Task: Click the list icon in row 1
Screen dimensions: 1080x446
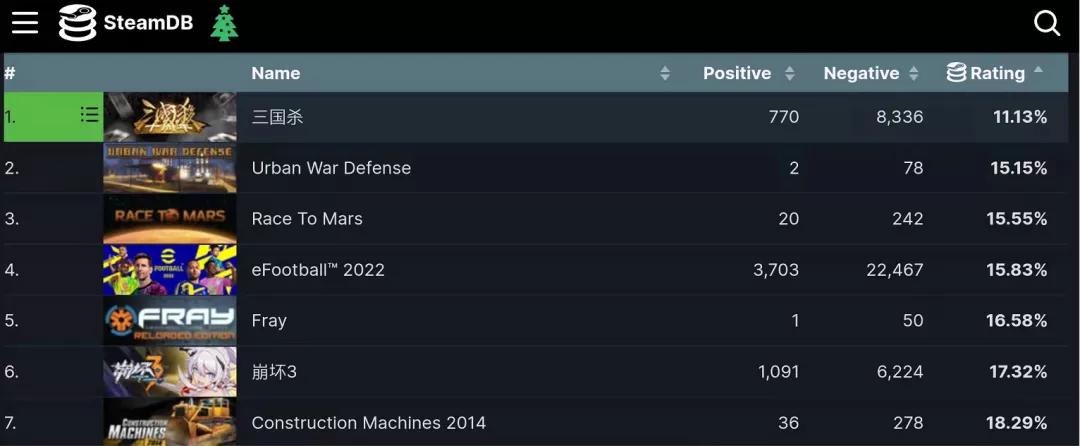Action: [89, 116]
